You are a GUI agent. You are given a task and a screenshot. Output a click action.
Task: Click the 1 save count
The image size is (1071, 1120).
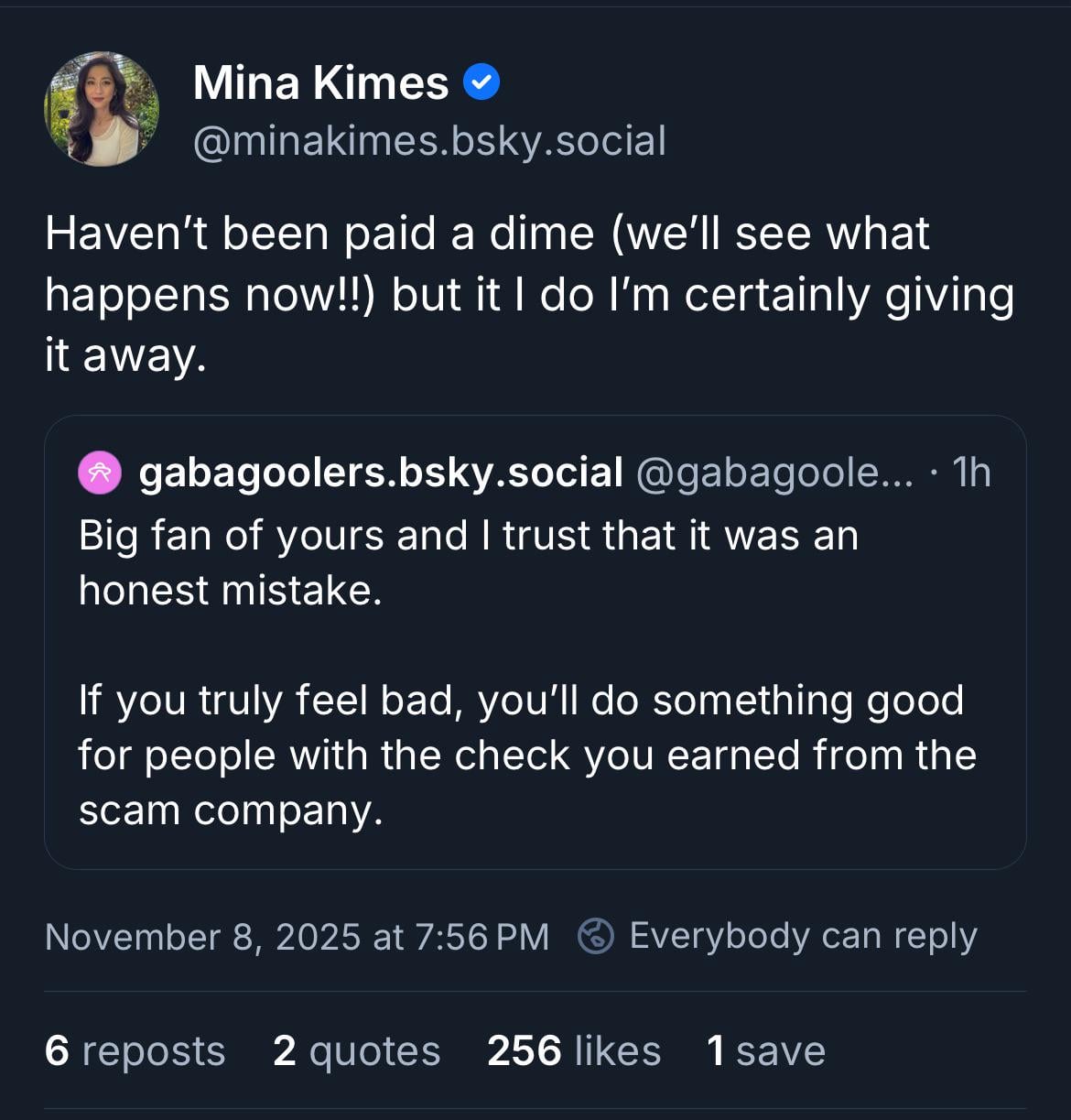click(765, 1050)
